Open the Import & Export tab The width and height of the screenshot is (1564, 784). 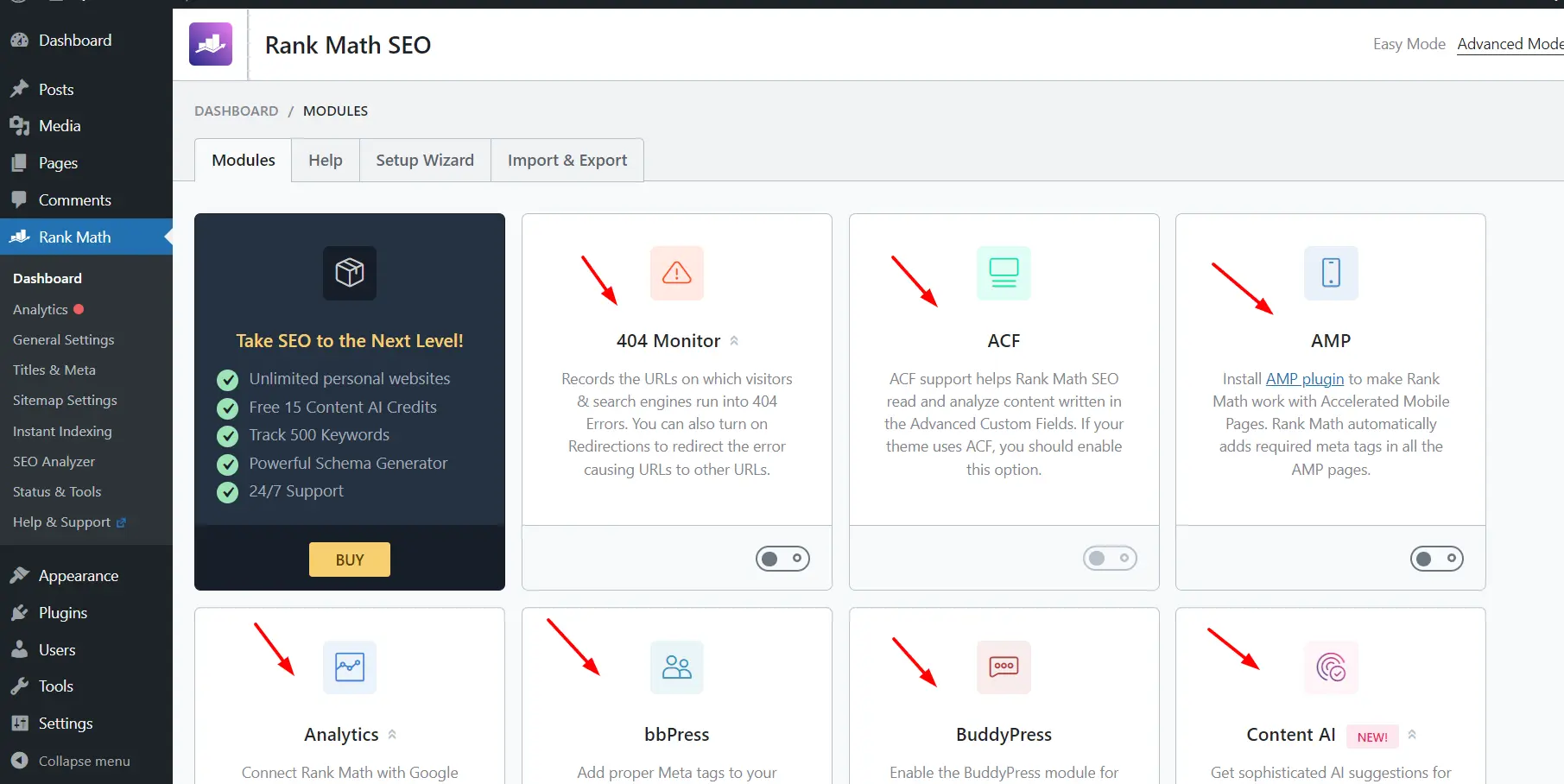pyautogui.click(x=567, y=160)
